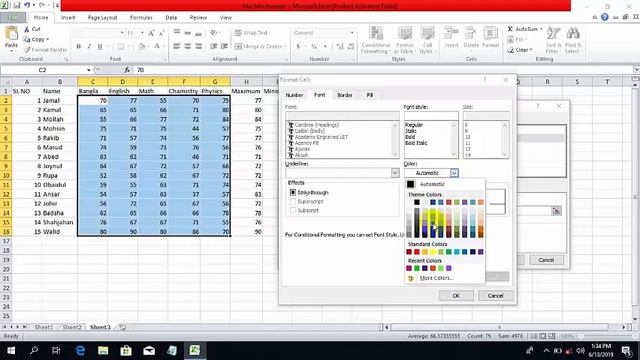Viewport: 640px width, 360px height.
Task: Click the Find & Select icon
Action: point(573,34)
